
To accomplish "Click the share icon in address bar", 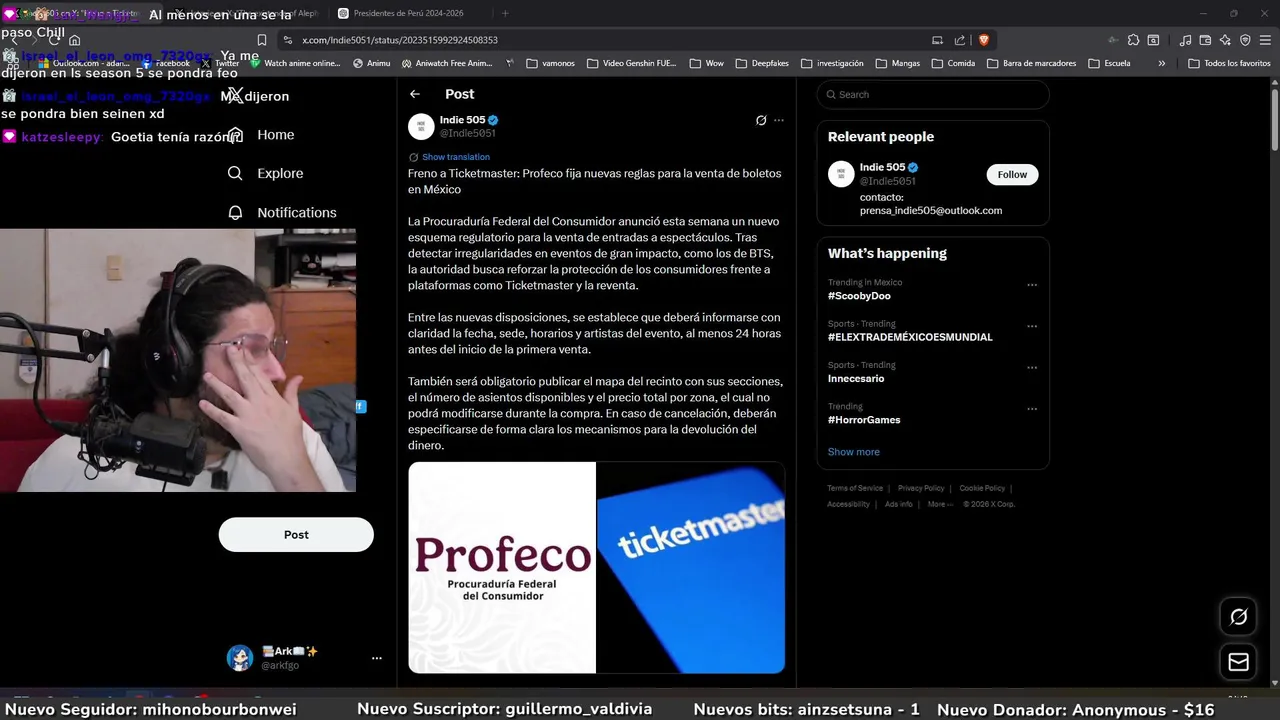I will click(x=960, y=40).
